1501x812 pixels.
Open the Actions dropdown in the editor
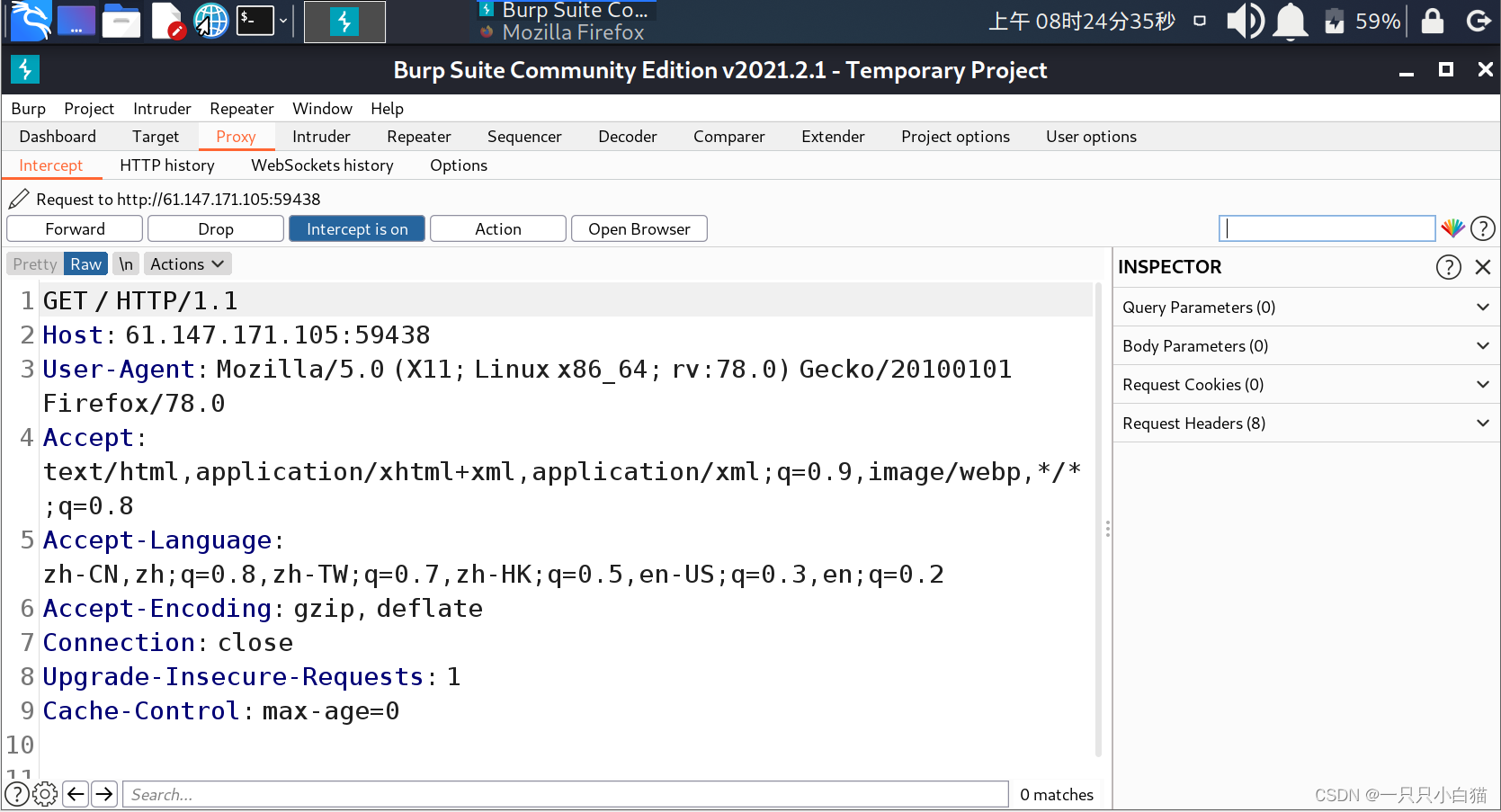[x=187, y=264]
